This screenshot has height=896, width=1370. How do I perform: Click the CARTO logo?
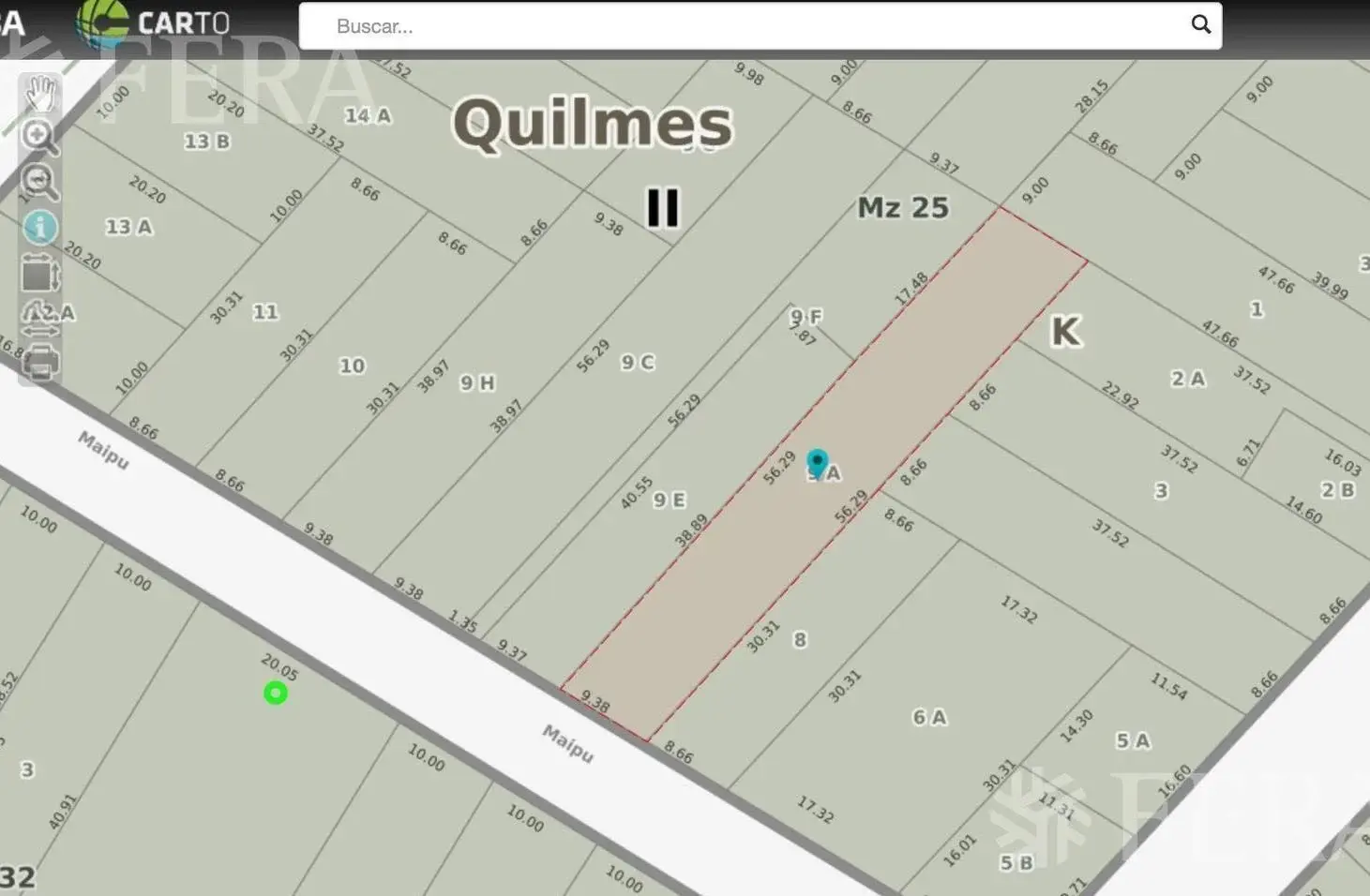tap(154, 23)
